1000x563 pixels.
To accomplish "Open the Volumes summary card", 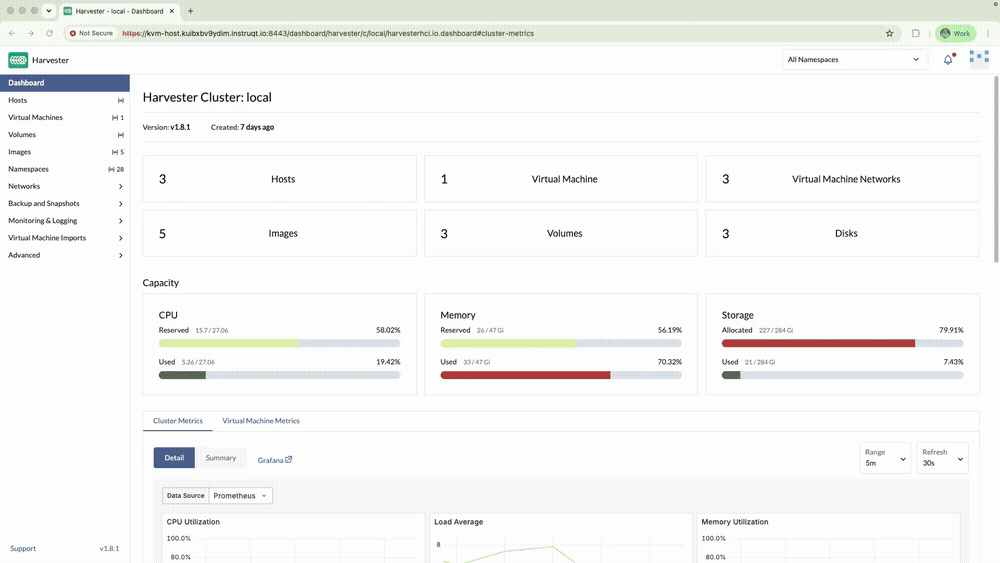I will coord(561,233).
